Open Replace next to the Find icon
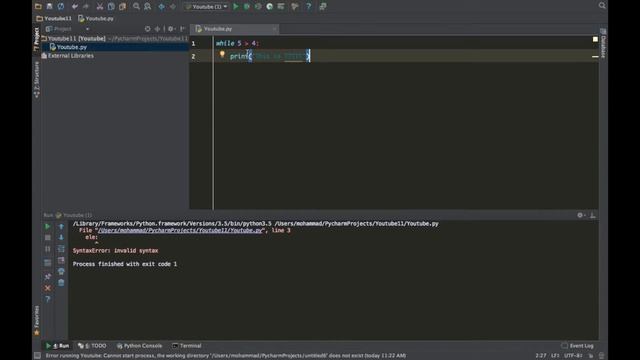640x360 pixels. 147,6
